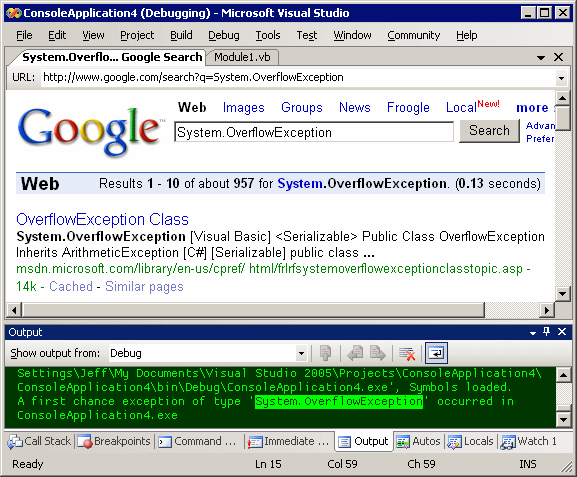Click the Visual Studio title bar icon
Viewport: 577px width, 477px height.
pos(13,13)
